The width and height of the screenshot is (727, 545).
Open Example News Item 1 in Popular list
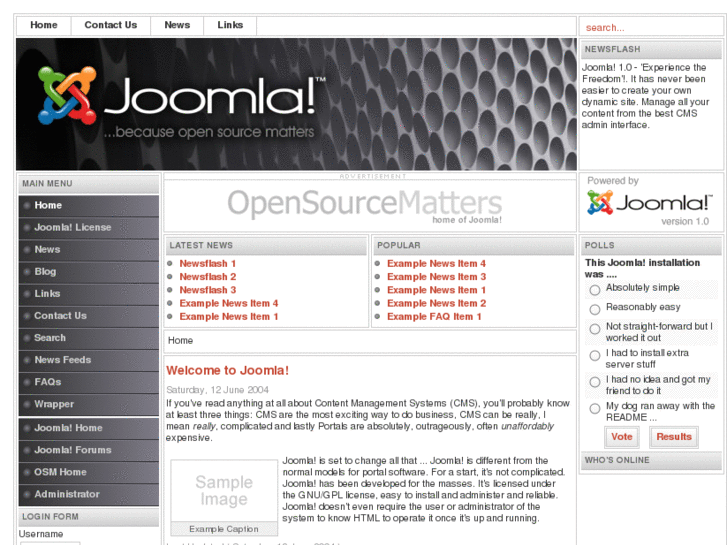tap(436, 290)
